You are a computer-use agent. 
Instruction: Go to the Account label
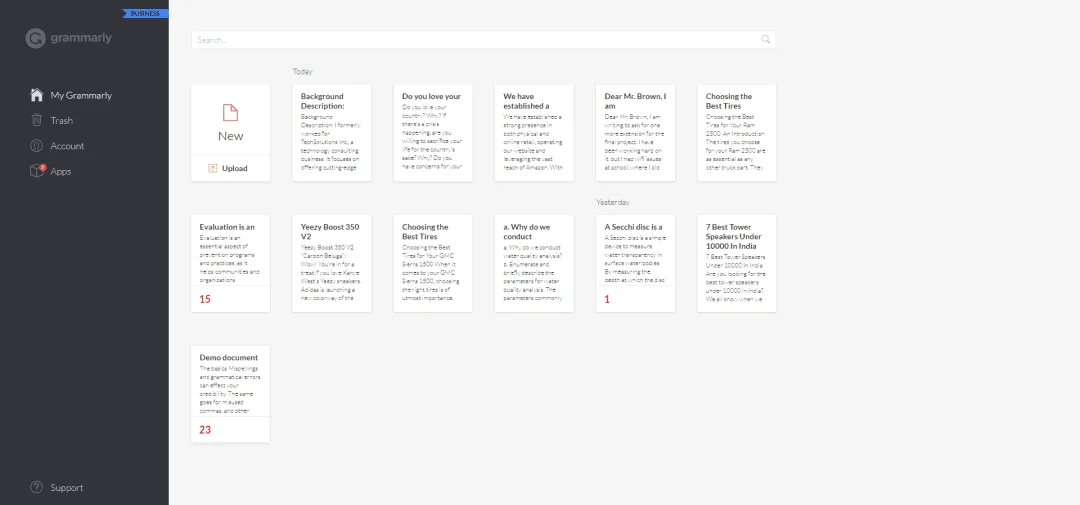click(67, 146)
